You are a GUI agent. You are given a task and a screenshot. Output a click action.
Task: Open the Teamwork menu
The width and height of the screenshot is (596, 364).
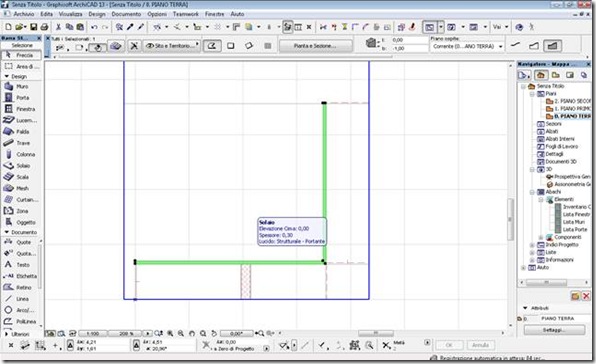click(x=185, y=14)
